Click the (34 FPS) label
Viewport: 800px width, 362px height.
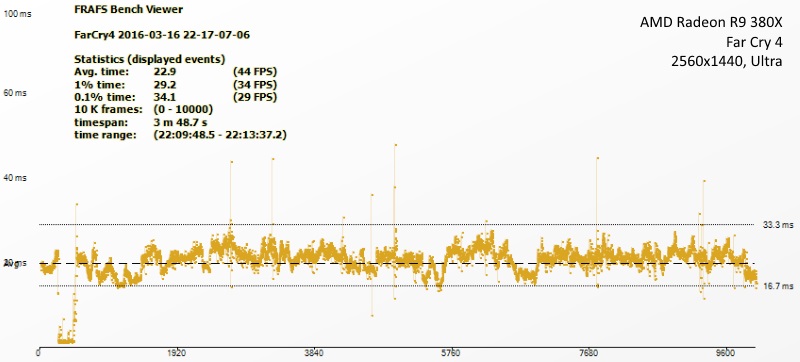tap(255, 84)
